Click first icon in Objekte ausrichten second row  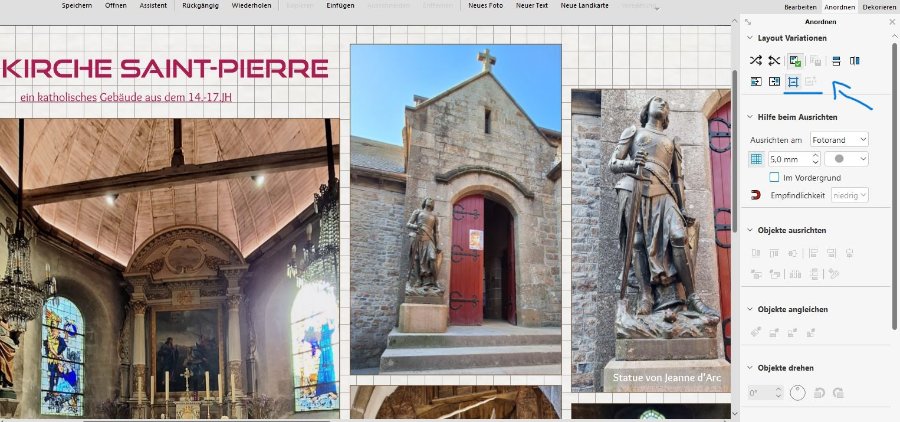756,274
